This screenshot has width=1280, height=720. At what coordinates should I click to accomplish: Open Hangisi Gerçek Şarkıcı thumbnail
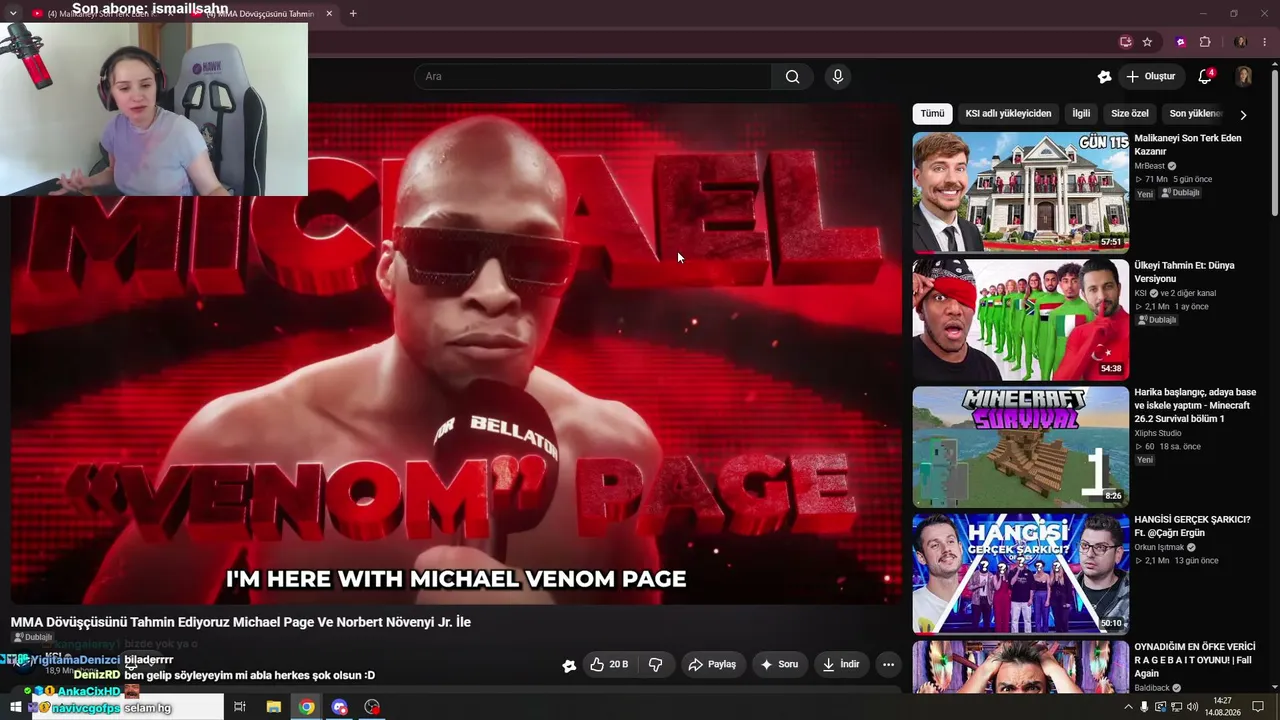click(x=1020, y=574)
